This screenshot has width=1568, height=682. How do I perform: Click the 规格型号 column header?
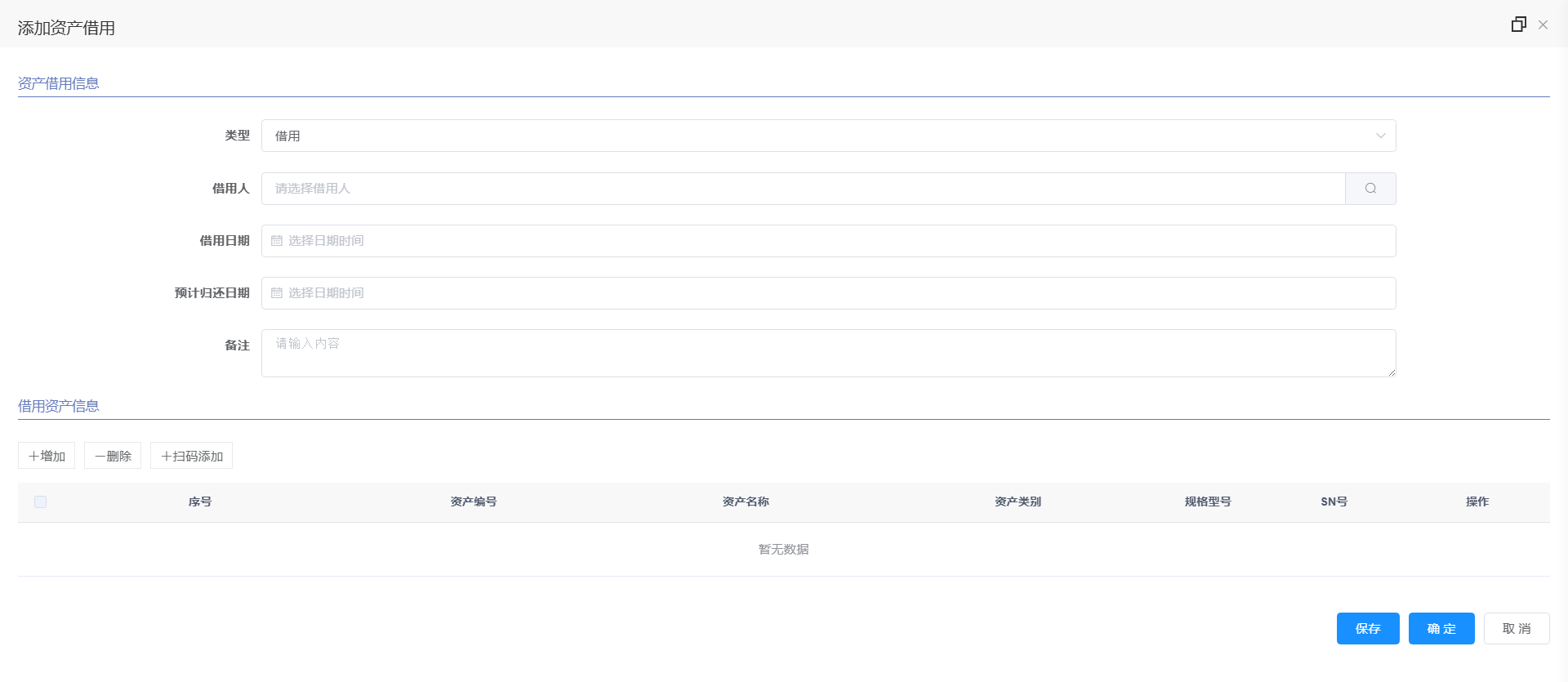1208,501
